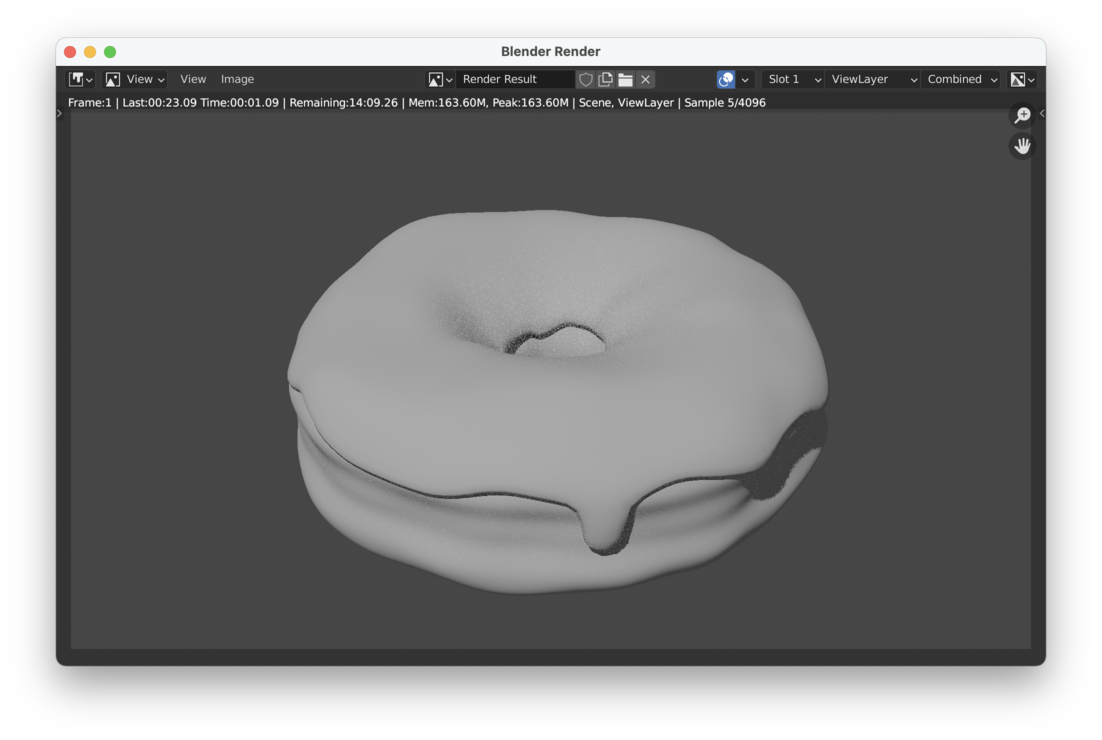The image size is (1102, 740).
Task: Click the duplicate image icon after the name field
Action: click(x=604, y=79)
